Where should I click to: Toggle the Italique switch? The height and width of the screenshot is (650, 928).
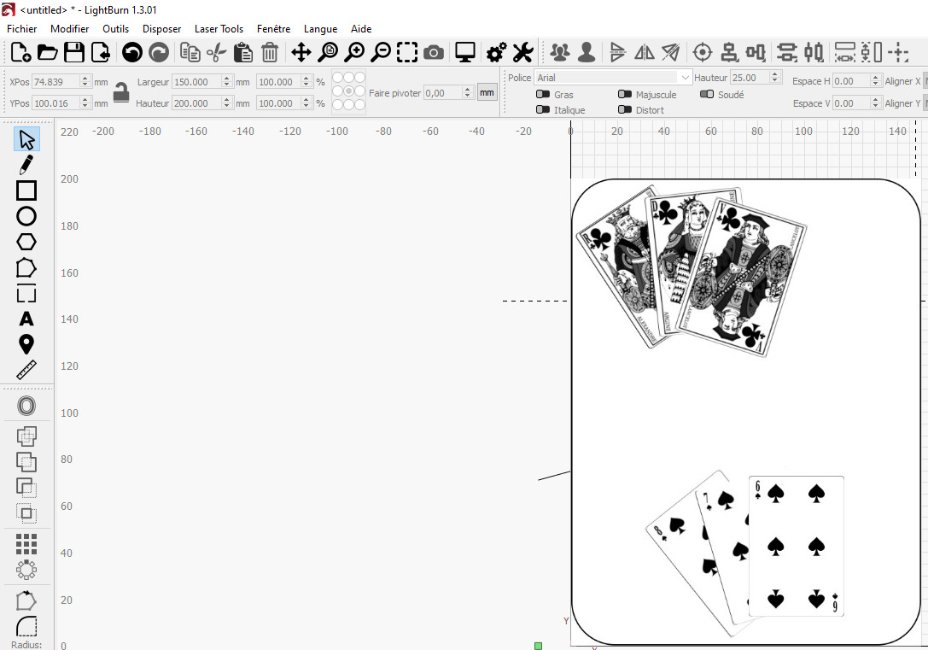coord(543,110)
